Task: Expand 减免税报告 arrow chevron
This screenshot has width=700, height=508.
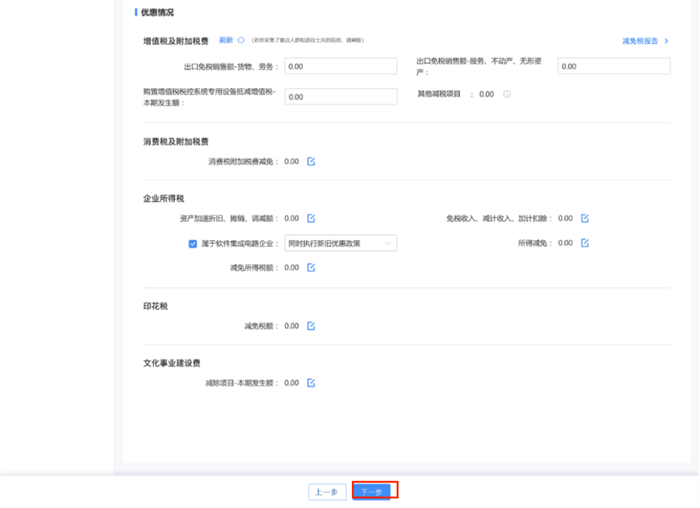Action: pos(667,41)
